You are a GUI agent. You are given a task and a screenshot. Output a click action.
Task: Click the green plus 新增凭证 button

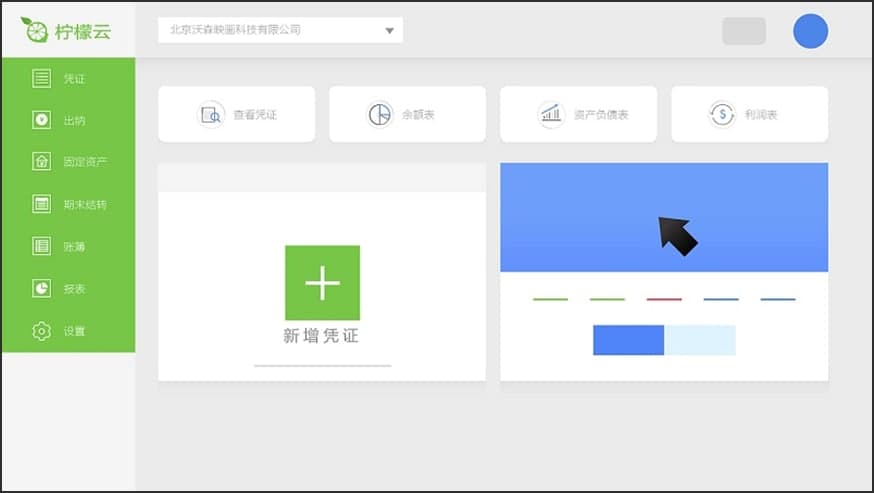pos(322,283)
